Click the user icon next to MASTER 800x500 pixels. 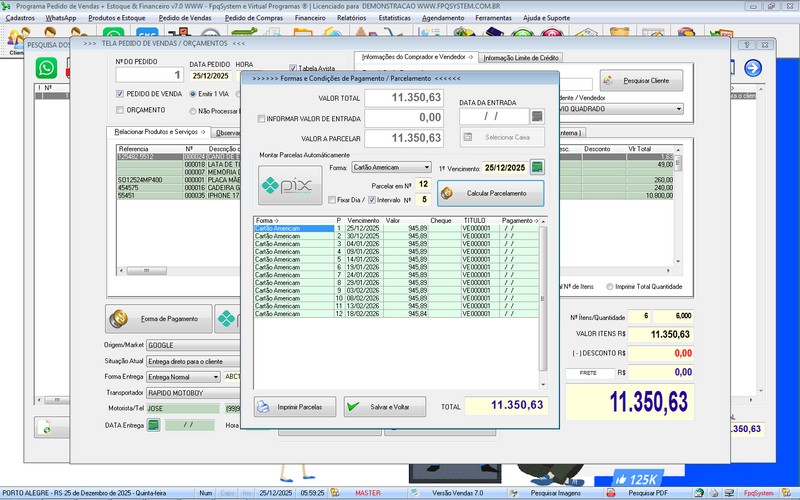[x=335, y=493]
